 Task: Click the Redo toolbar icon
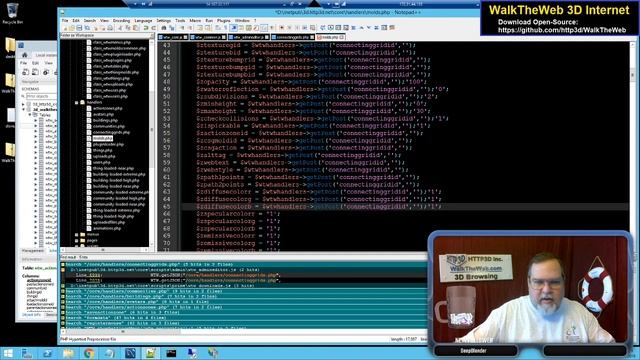[153, 28]
